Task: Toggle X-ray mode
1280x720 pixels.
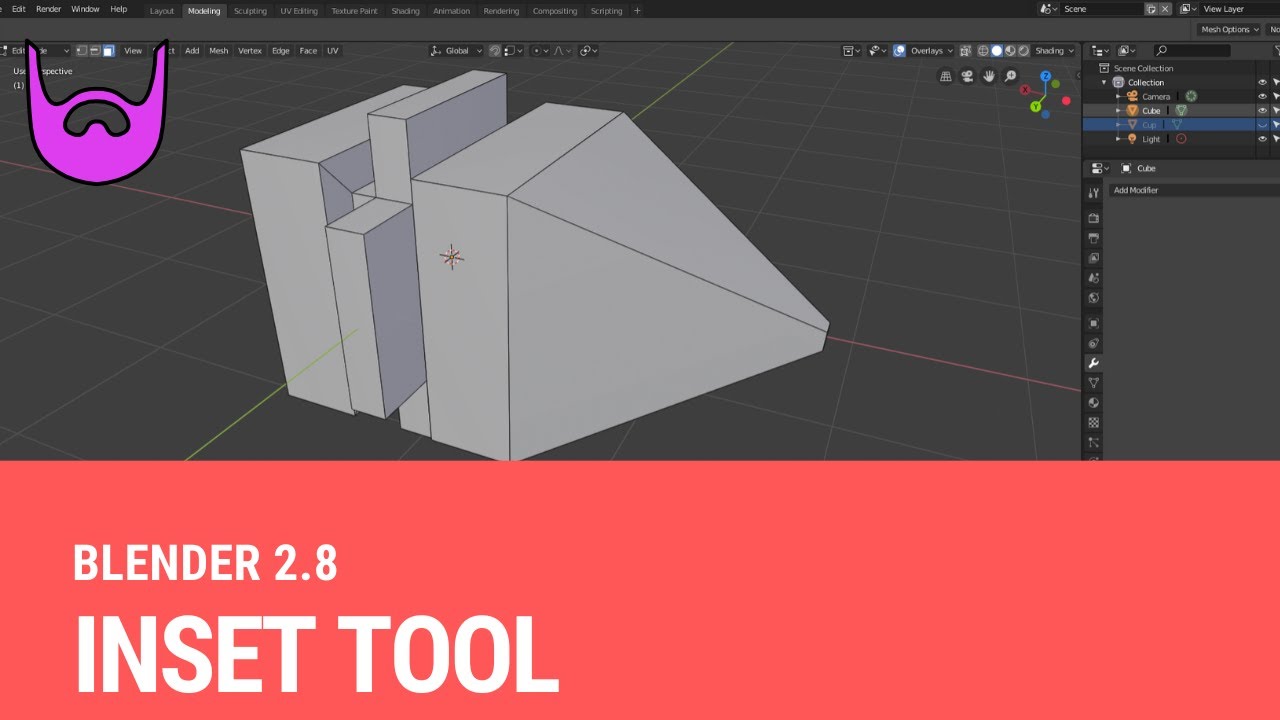Action: [965, 51]
